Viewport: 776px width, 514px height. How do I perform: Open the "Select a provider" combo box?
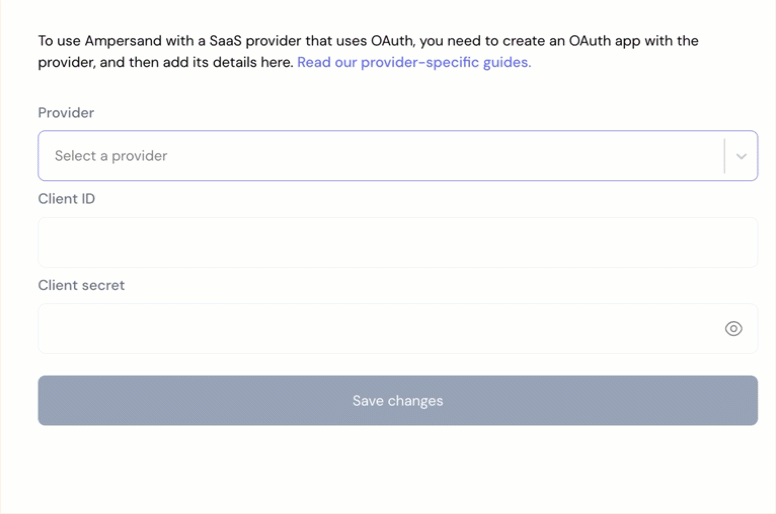(x=398, y=156)
